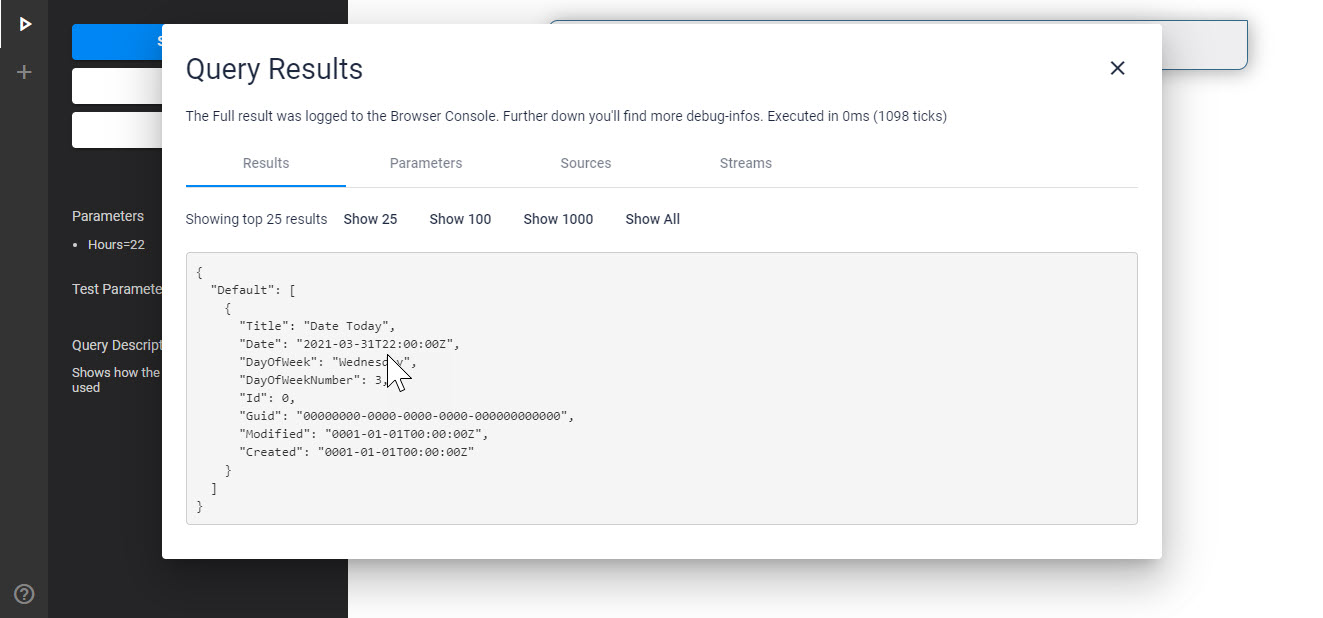Screen dimensions: 1323x618
Task: Click the "DayOfWeekNumber" line
Action: [314, 380]
